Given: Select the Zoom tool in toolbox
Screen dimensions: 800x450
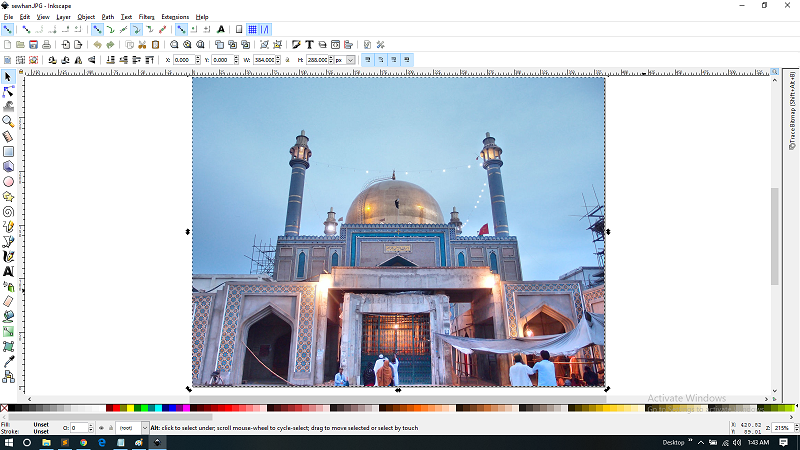Looking at the screenshot, I should 8,120.
